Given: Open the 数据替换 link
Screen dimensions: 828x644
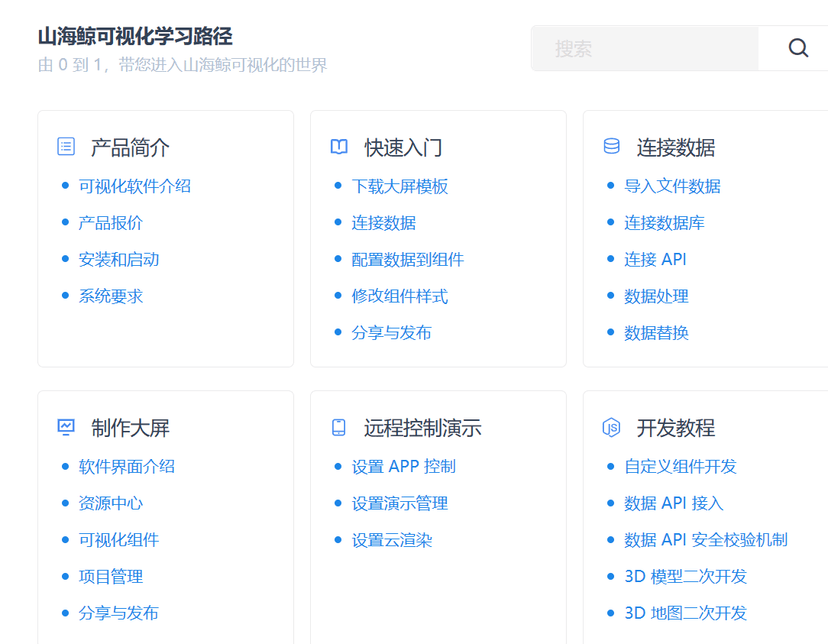Looking at the screenshot, I should click(656, 333).
